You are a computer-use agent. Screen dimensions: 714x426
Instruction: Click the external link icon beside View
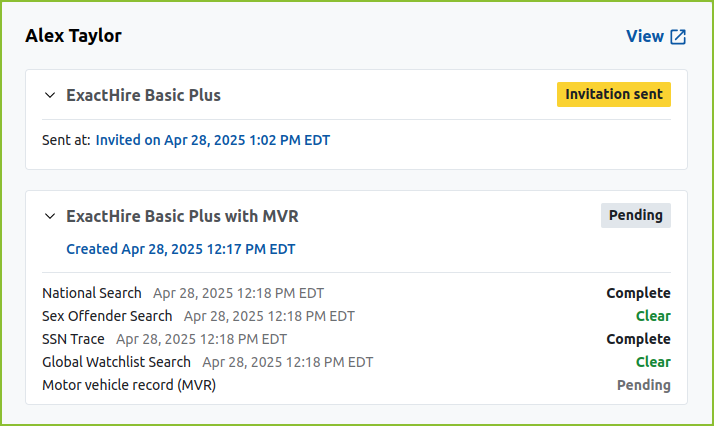coord(678,37)
